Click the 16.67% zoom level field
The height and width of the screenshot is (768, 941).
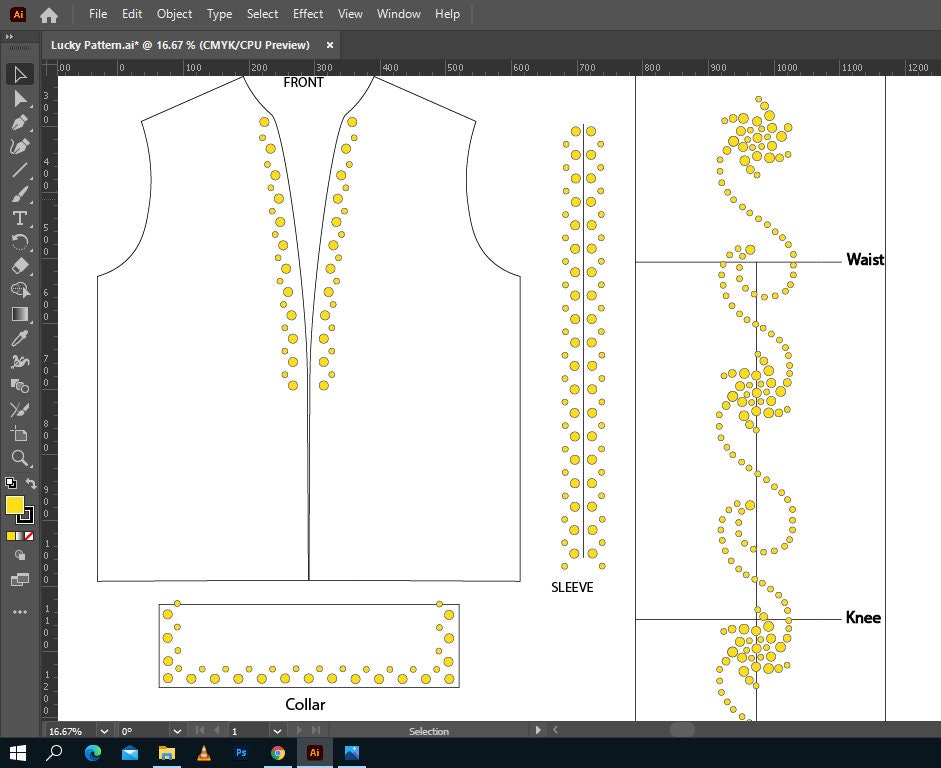point(71,731)
